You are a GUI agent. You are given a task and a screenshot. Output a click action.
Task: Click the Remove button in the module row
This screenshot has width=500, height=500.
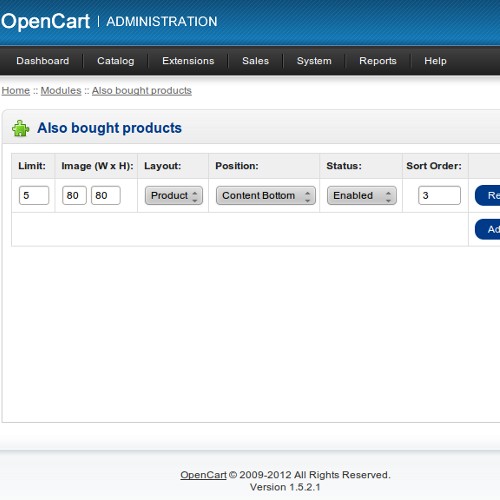[488, 195]
